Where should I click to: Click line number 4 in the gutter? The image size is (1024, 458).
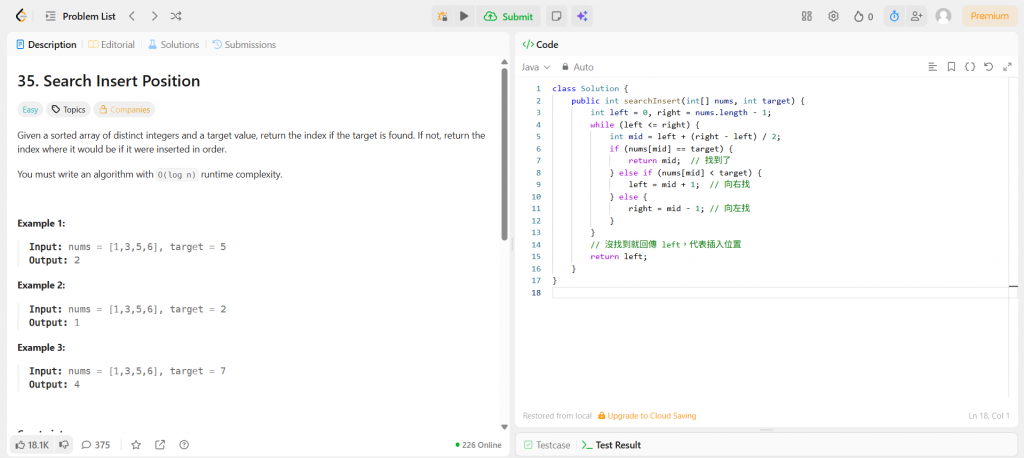537,124
